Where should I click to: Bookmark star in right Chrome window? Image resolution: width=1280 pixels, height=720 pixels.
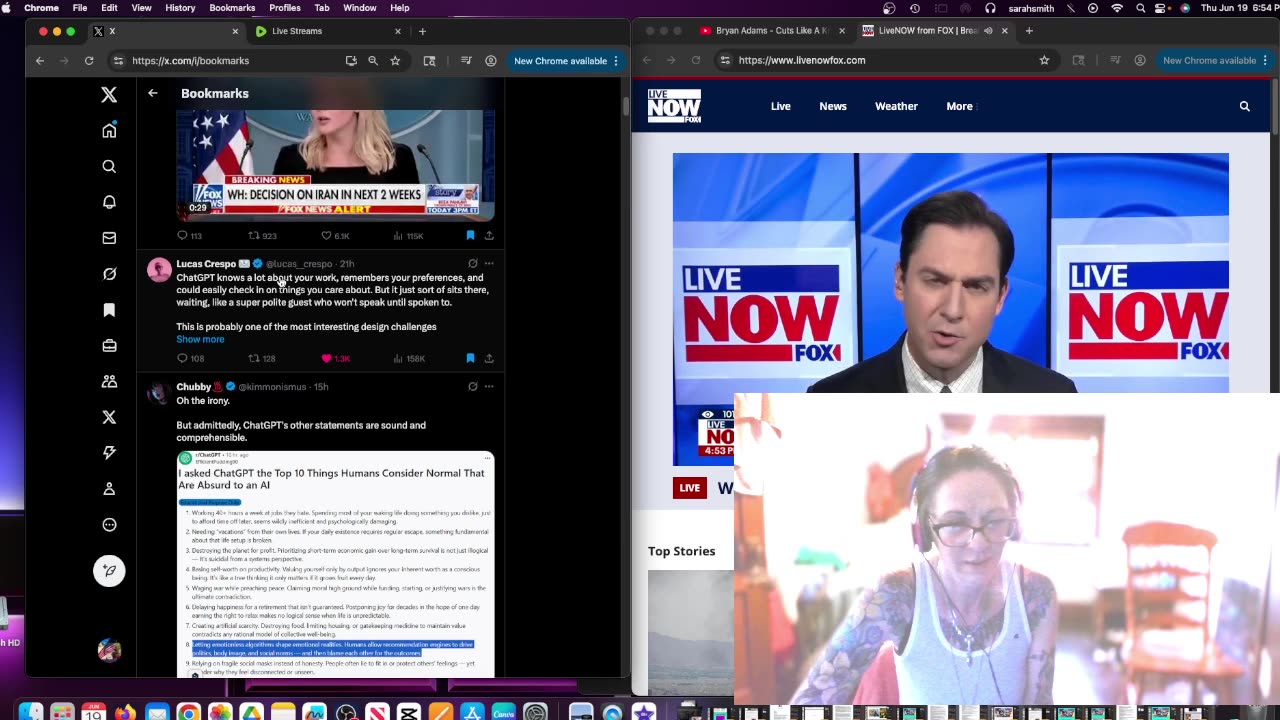point(1044,60)
